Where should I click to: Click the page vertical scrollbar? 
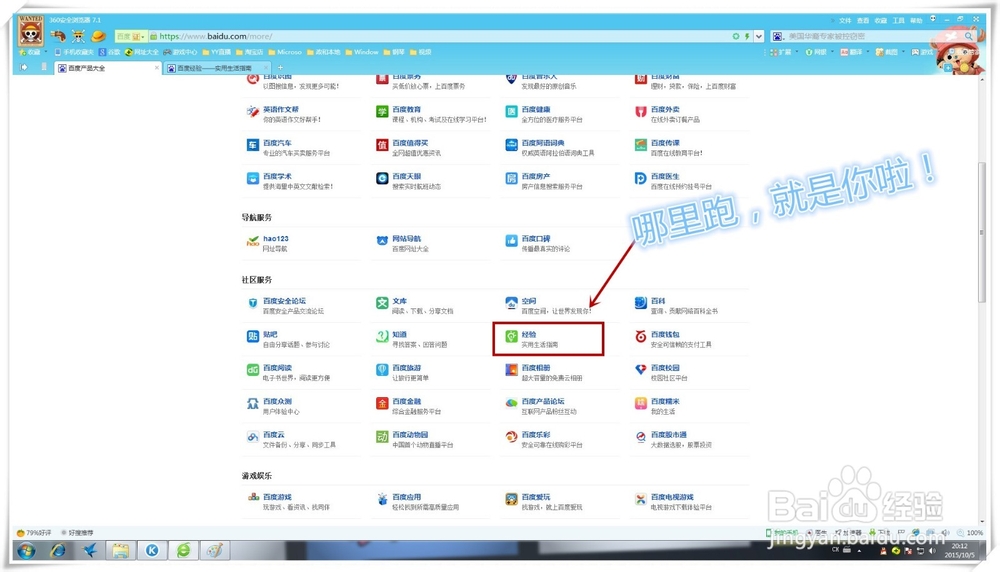coord(982,233)
